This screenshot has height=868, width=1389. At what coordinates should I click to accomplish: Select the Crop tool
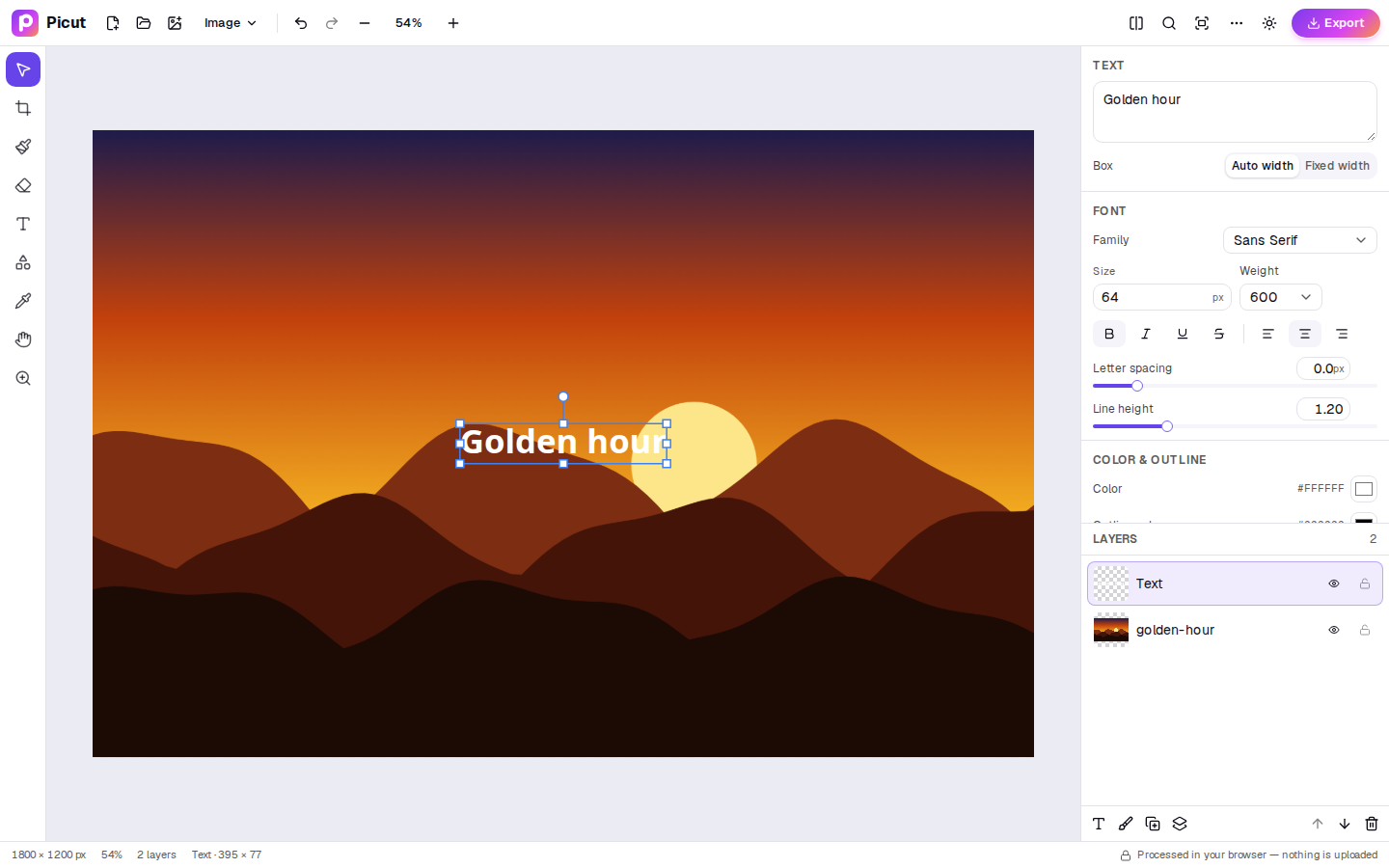(23, 108)
